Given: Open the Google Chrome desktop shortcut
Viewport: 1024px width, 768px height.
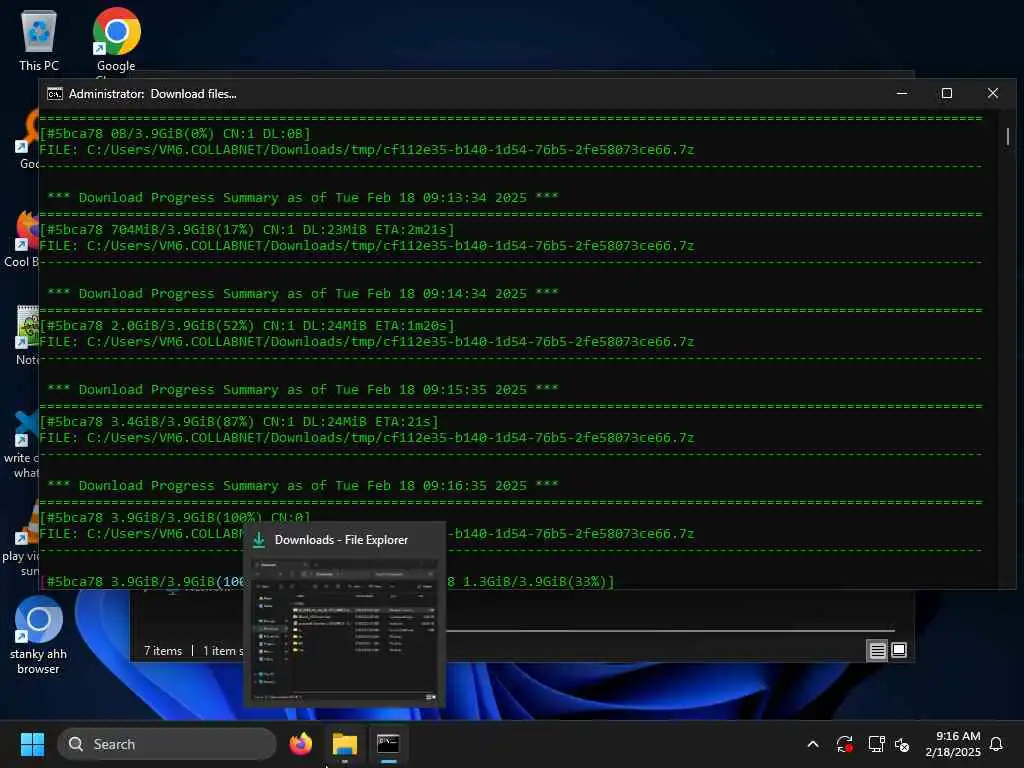Looking at the screenshot, I should [116, 39].
